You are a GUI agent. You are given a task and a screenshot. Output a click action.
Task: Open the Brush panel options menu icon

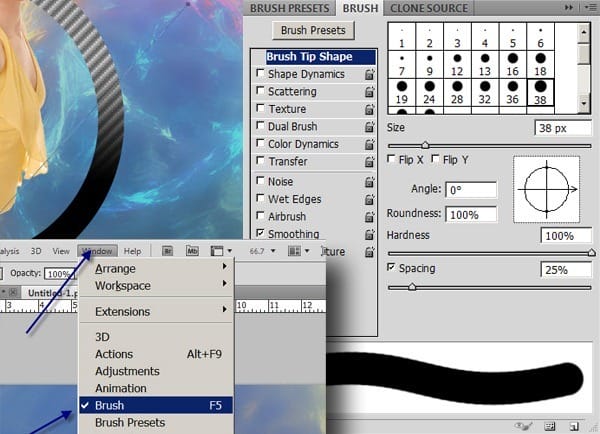coord(590,7)
